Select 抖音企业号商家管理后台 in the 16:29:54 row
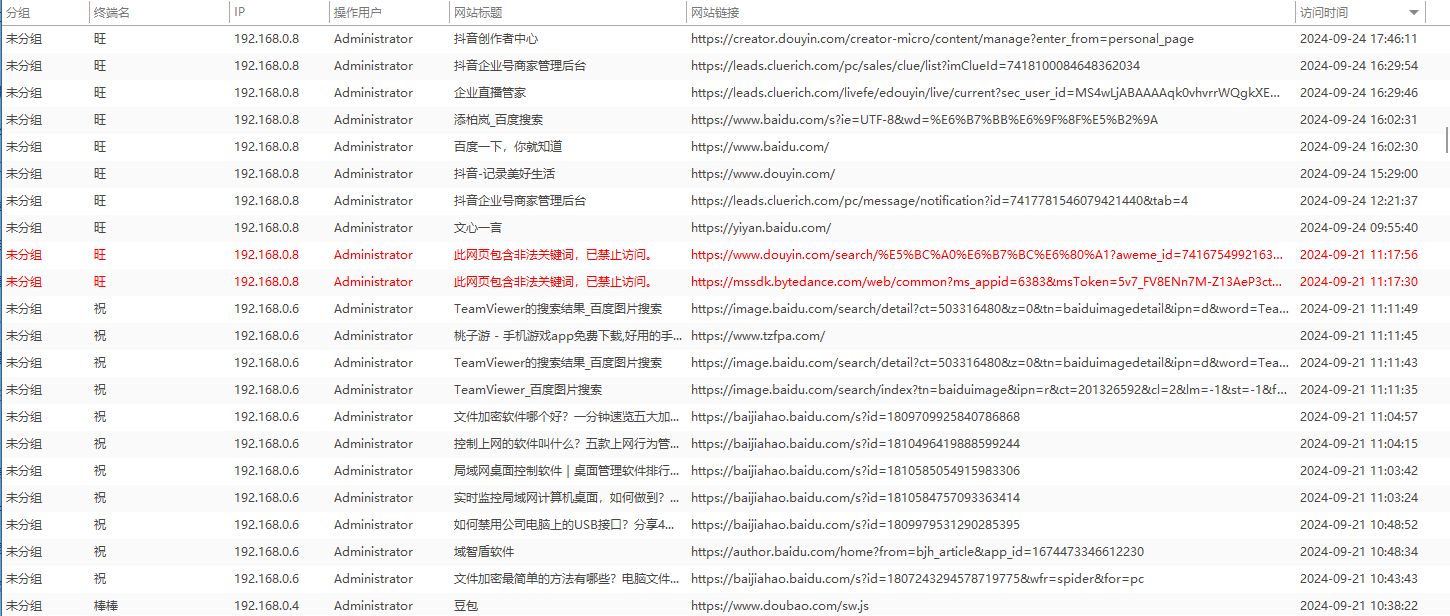 (x=520, y=66)
